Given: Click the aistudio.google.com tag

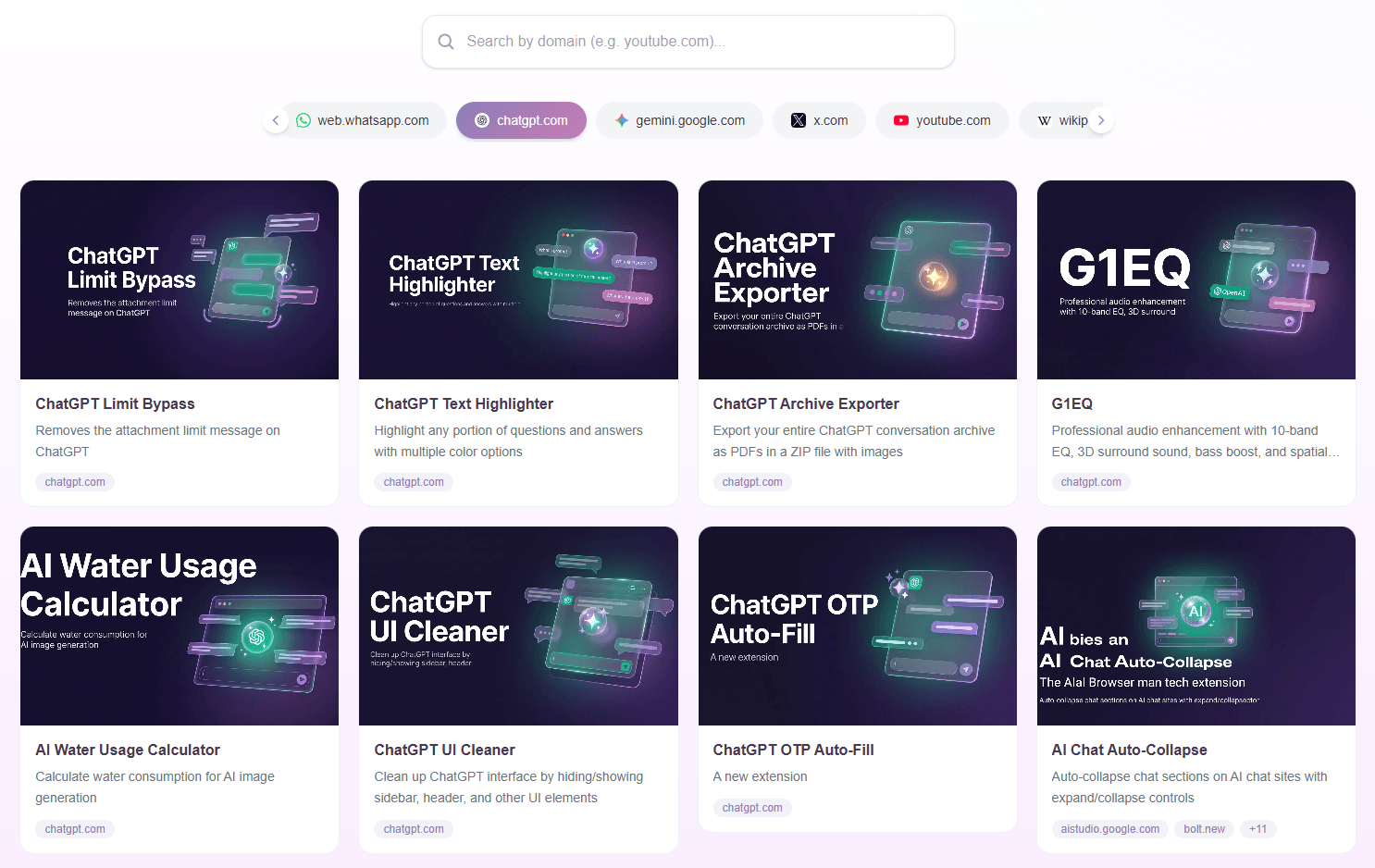Looking at the screenshot, I should (1110, 829).
